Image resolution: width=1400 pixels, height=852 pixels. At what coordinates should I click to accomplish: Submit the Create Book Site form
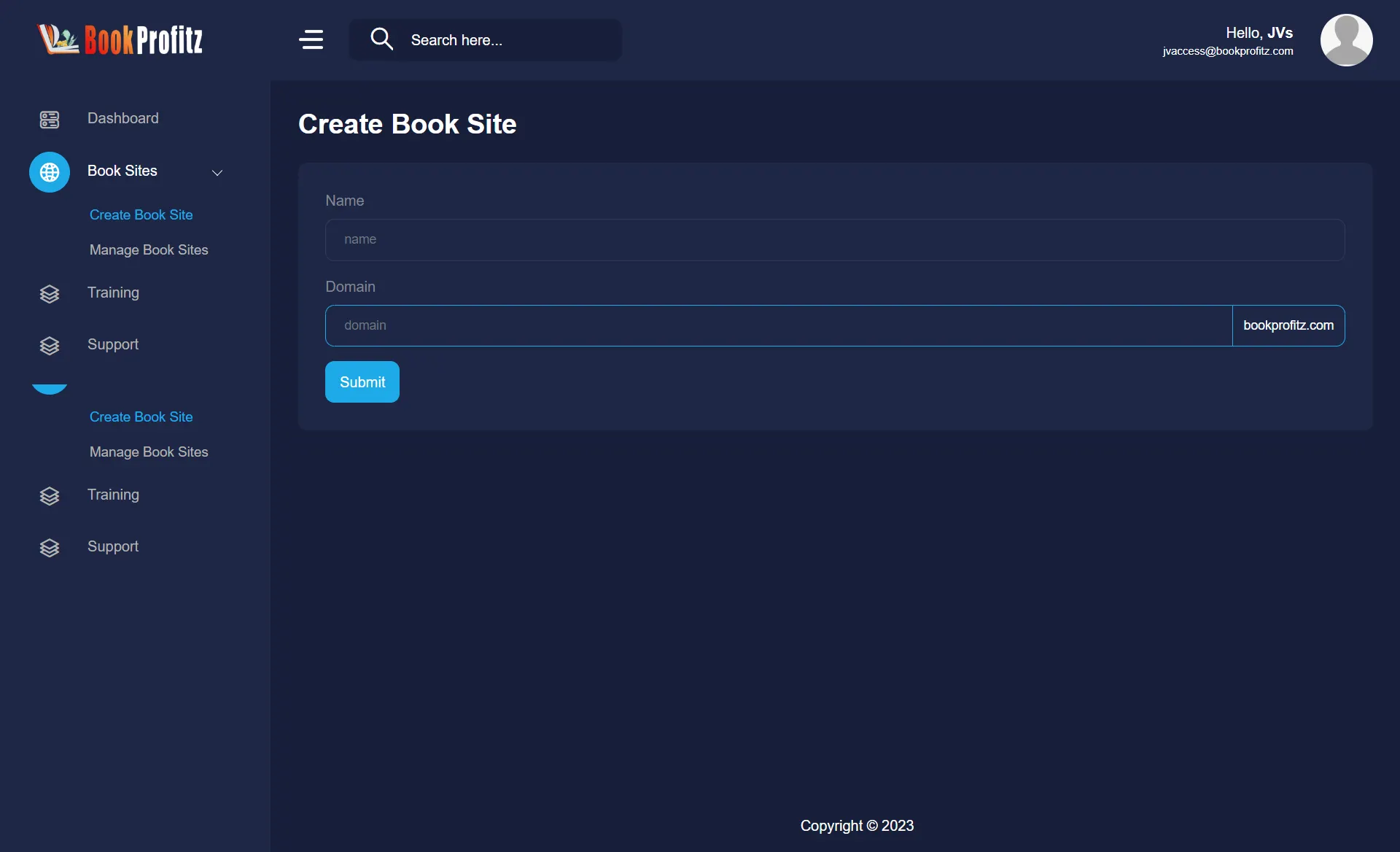point(362,382)
